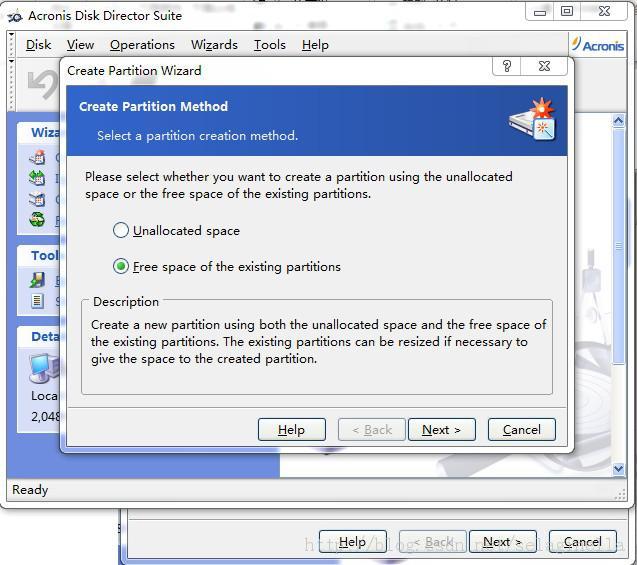Click Cancel in the background window at bottom

[x=583, y=541]
